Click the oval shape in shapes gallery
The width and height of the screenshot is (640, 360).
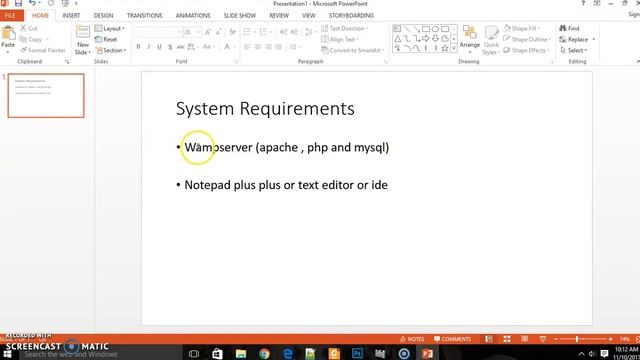coord(435,29)
